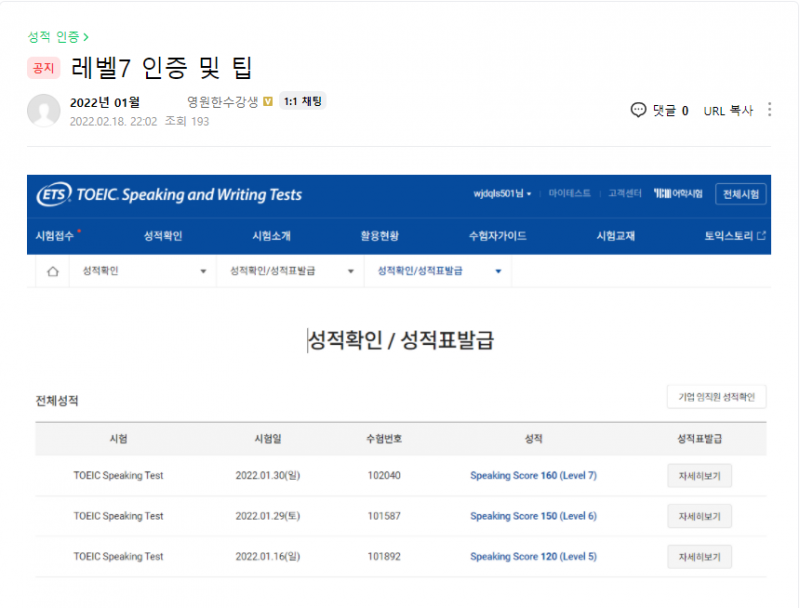The height and width of the screenshot is (608, 800).
Task: Click the exam date 2022.01.16(일)
Action: click(x=268, y=556)
